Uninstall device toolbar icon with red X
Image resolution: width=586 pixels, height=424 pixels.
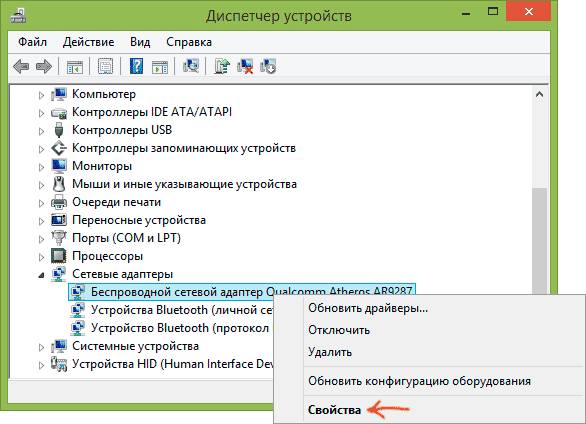coord(245,66)
